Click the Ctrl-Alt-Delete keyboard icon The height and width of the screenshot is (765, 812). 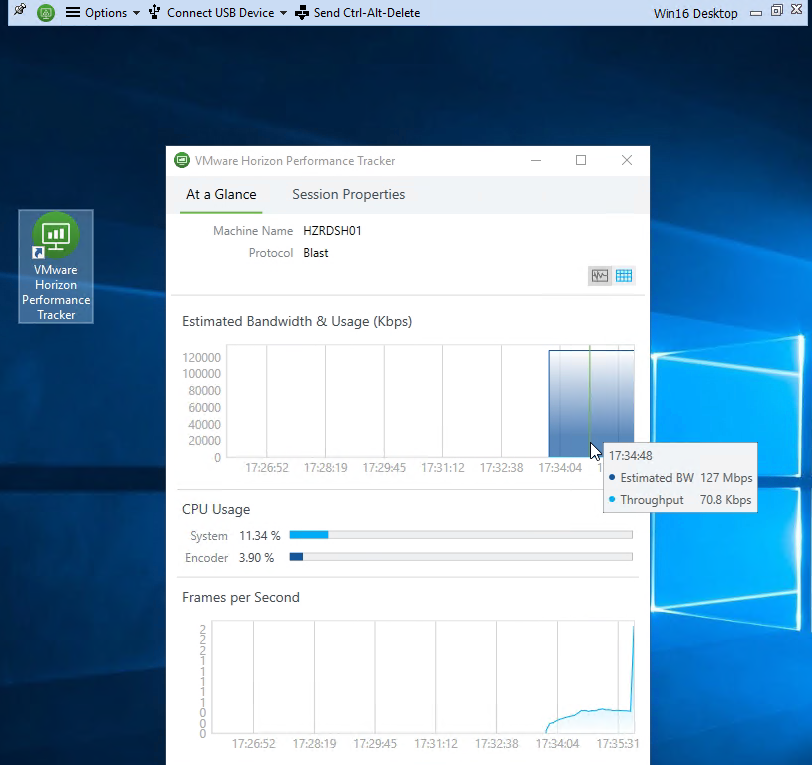coord(302,12)
